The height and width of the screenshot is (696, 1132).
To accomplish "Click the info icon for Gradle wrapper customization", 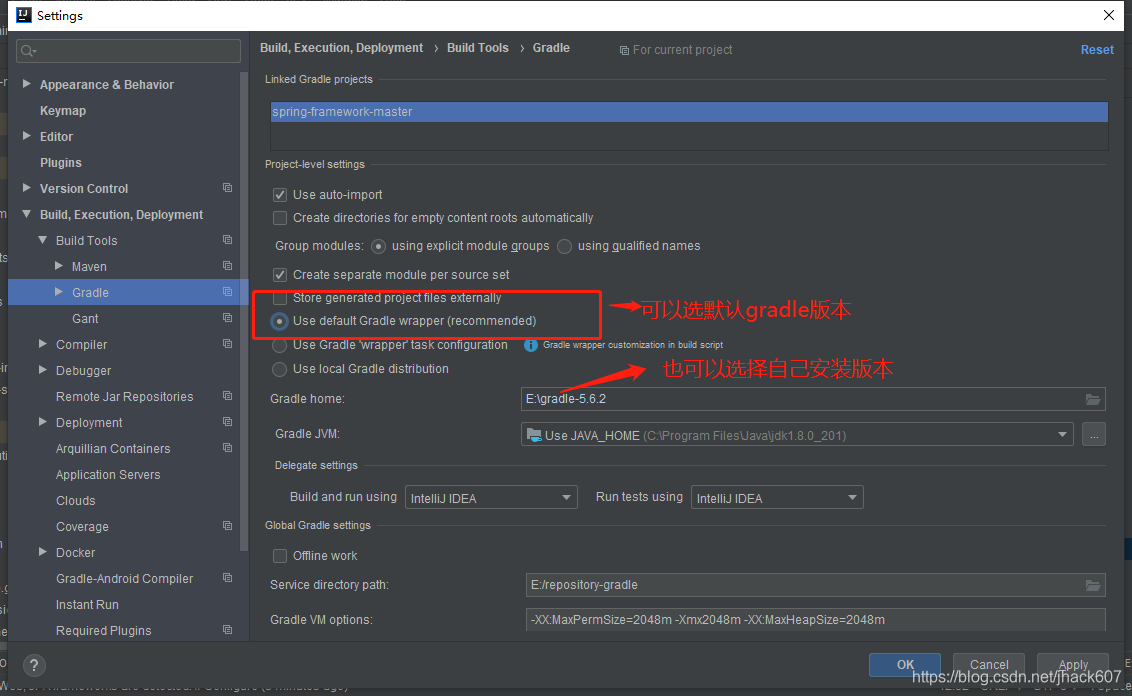I will [x=531, y=345].
